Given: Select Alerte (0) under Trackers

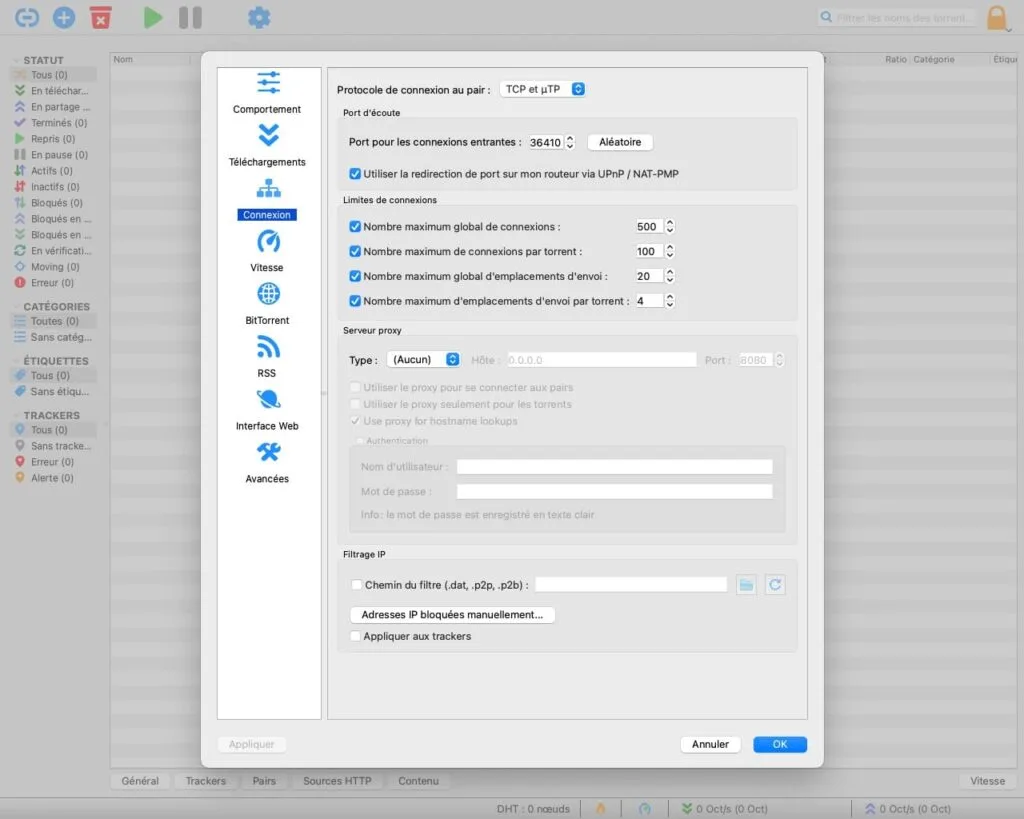Looking at the screenshot, I should 54,478.
